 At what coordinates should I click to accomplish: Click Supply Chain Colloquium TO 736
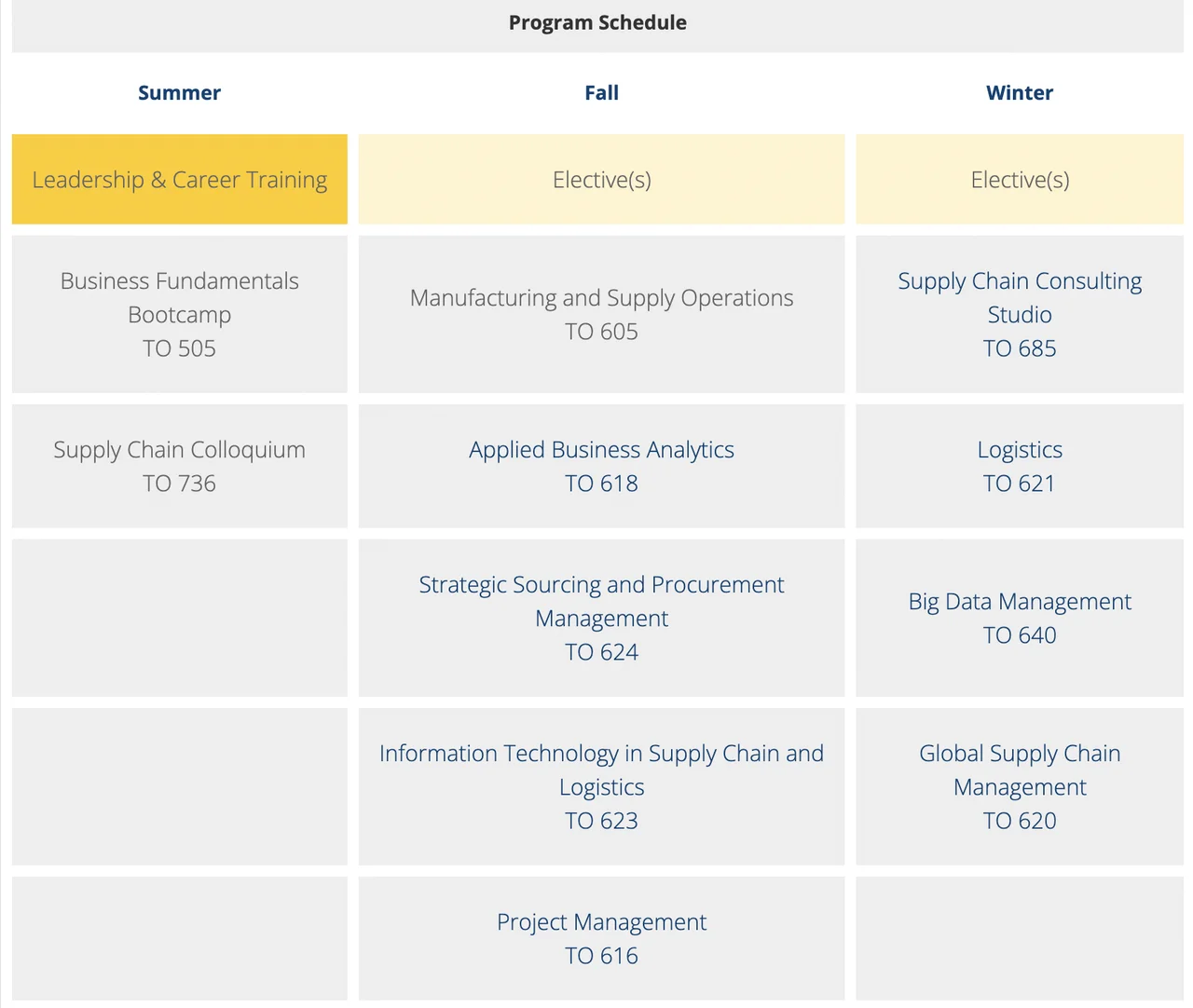point(179,466)
